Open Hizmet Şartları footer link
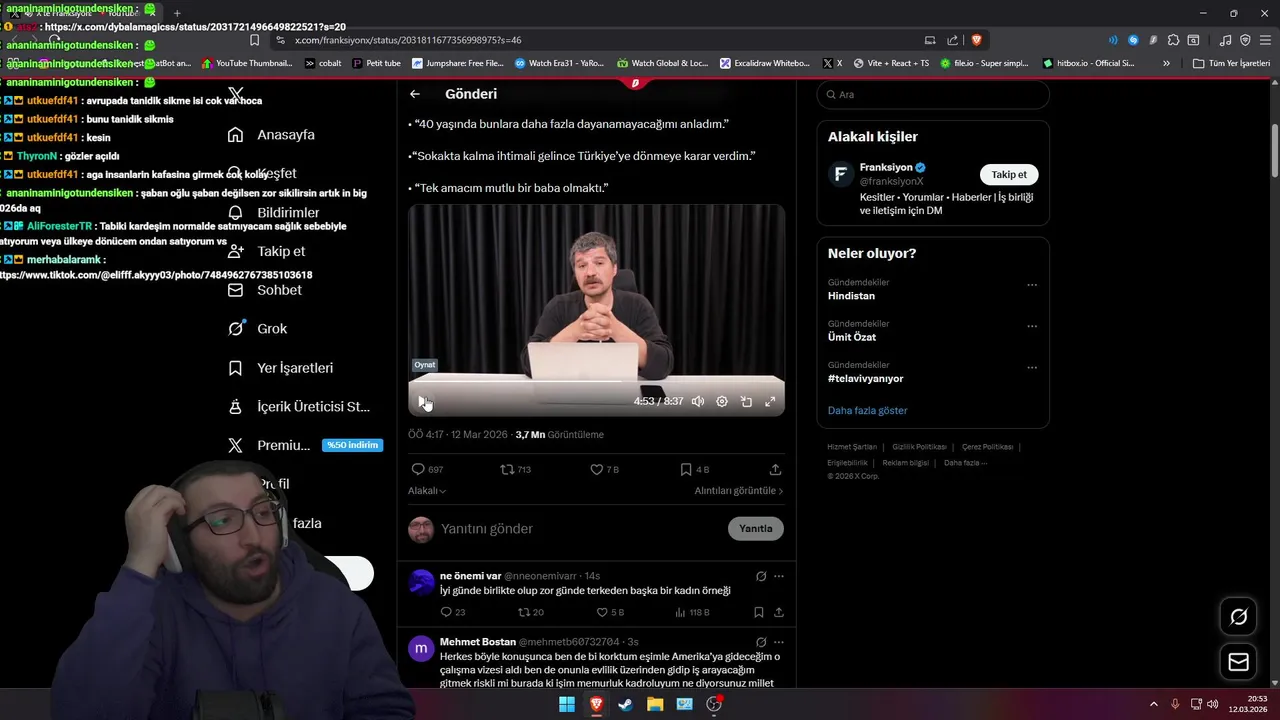 [x=852, y=447]
